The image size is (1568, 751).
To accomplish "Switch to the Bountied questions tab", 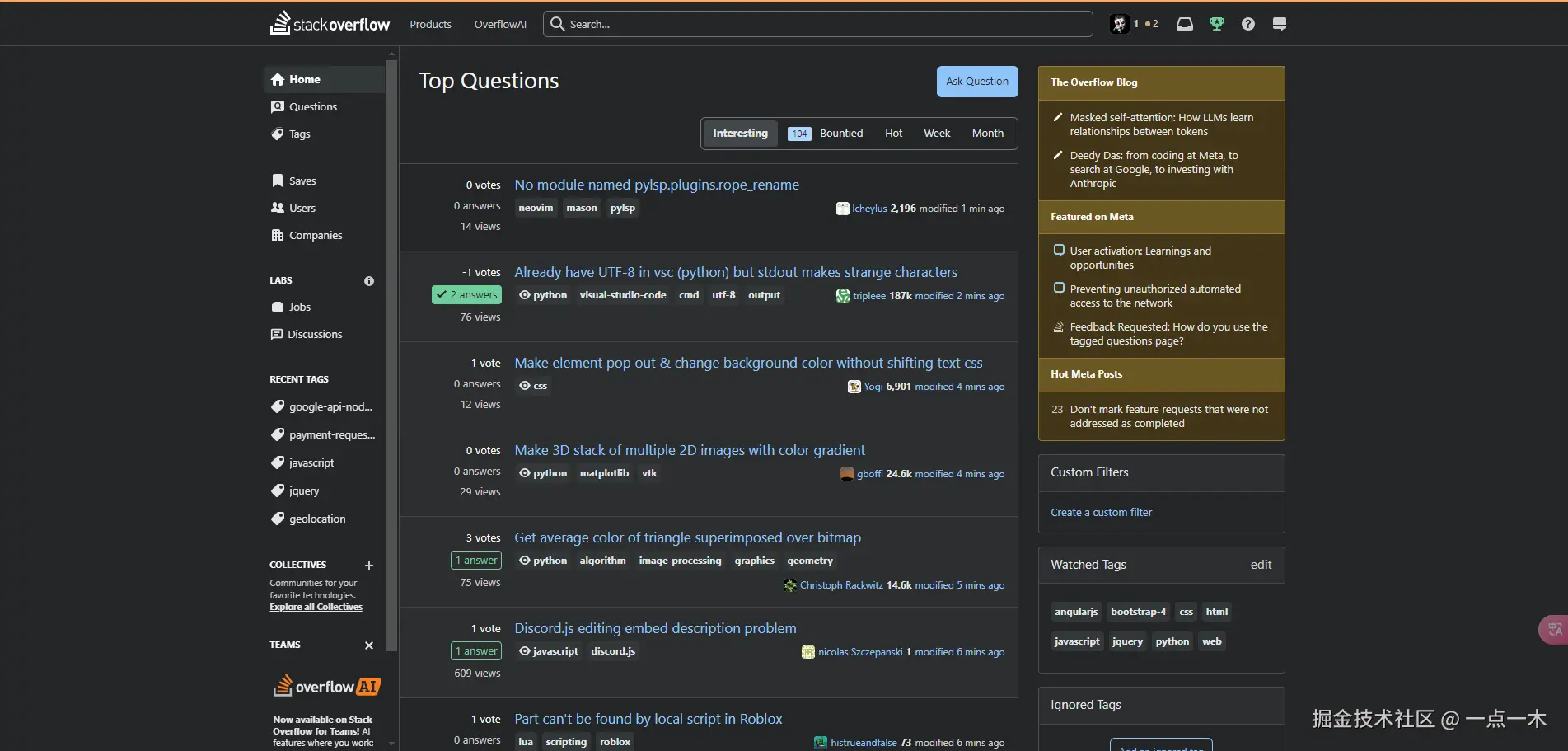I will (841, 133).
